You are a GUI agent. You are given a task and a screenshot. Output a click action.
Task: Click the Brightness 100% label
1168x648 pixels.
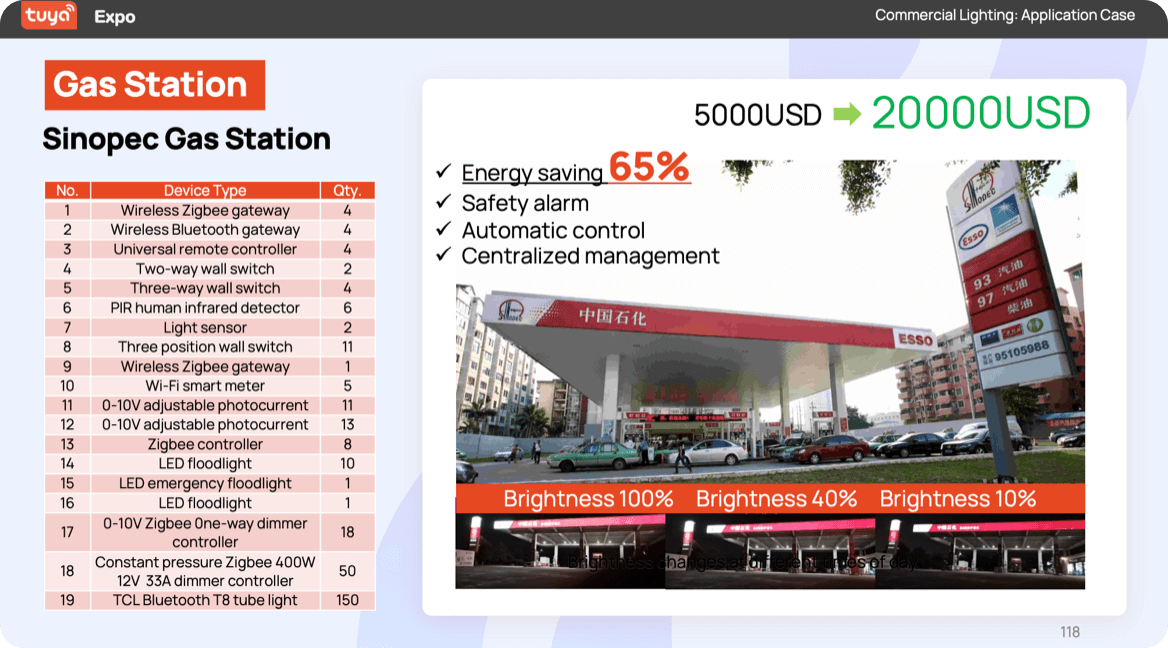click(588, 498)
